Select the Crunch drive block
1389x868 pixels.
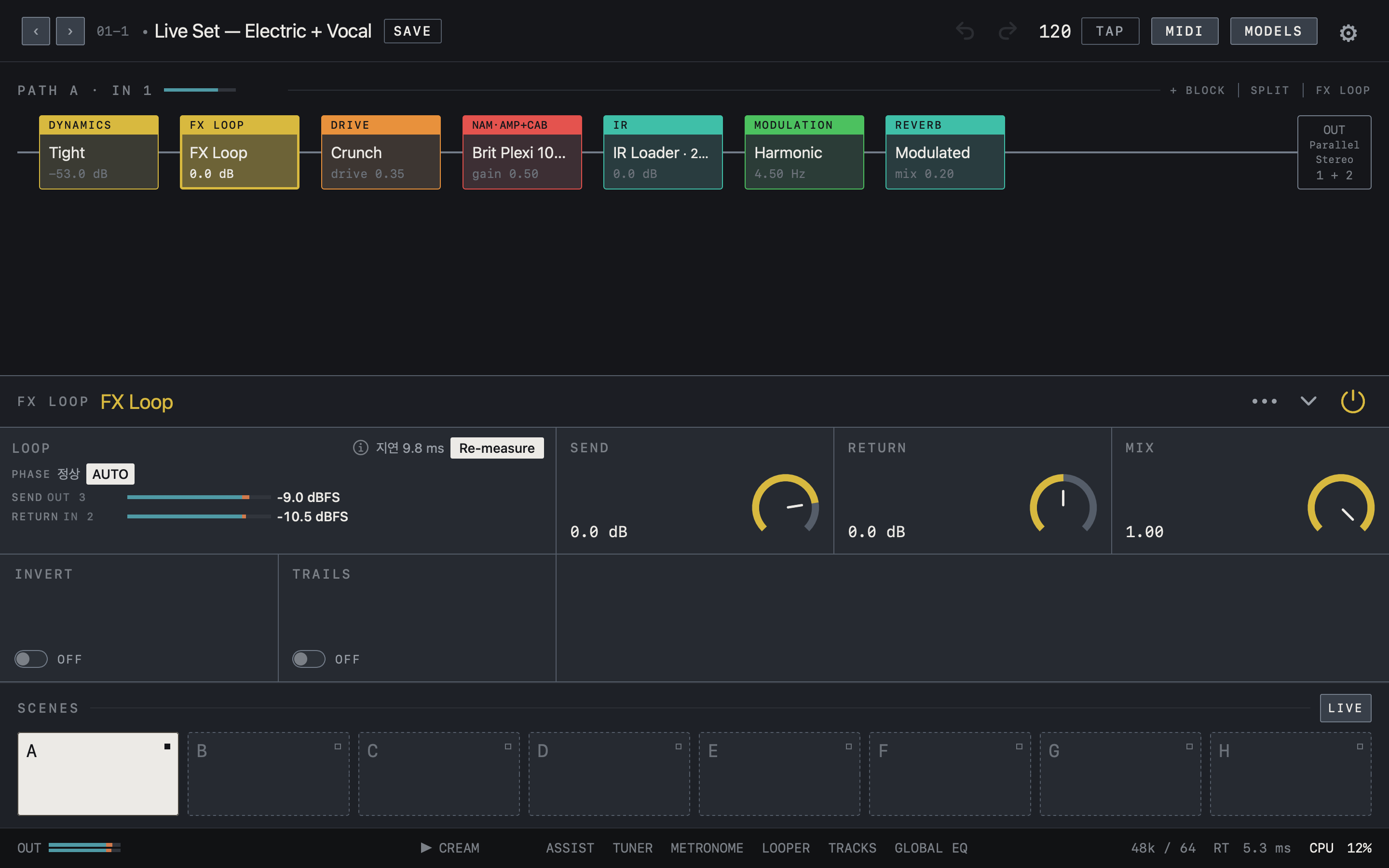381,152
